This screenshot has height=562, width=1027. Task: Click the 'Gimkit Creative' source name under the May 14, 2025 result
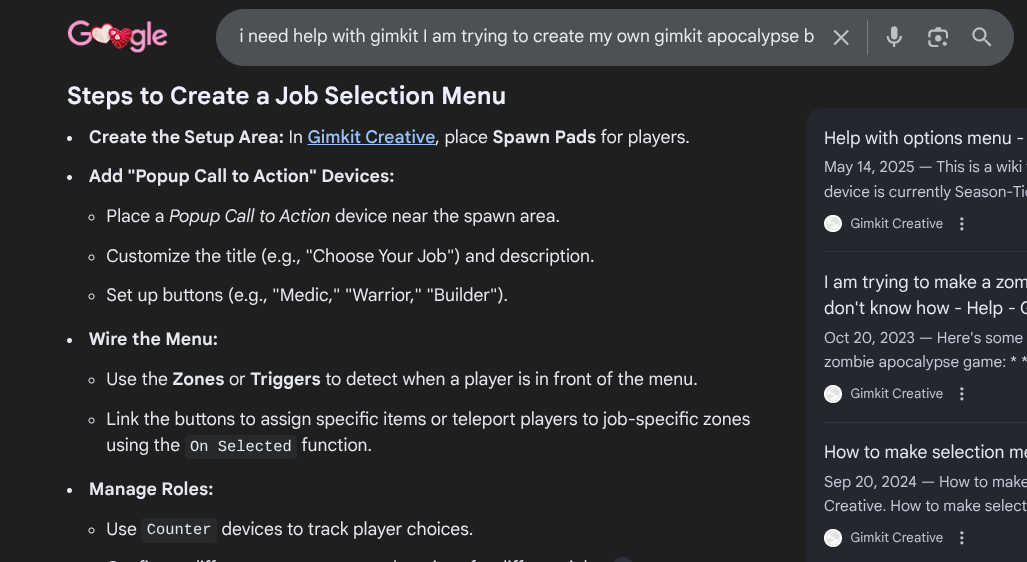pyautogui.click(x=896, y=224)
